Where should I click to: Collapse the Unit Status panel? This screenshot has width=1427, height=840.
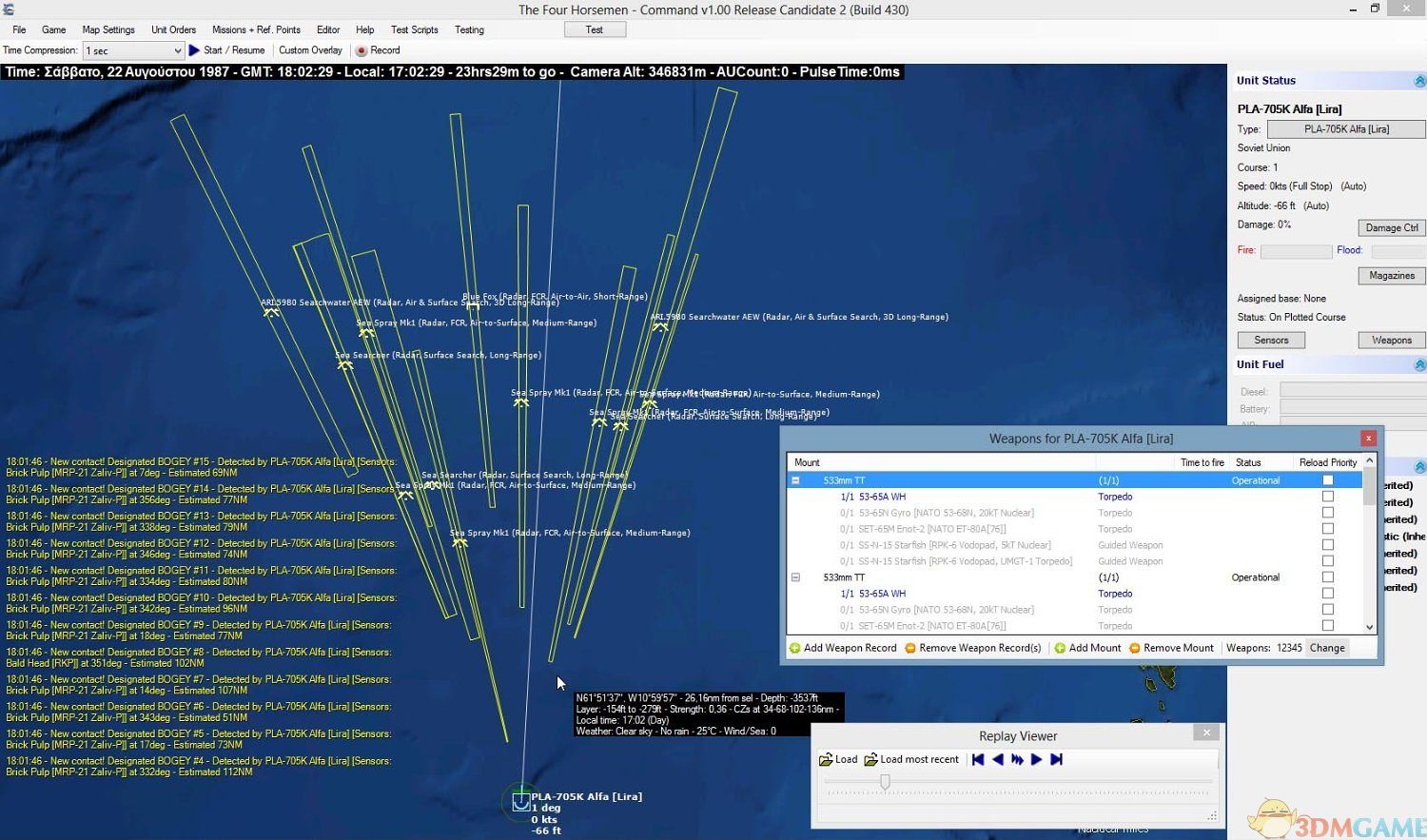click(1419, 81)
